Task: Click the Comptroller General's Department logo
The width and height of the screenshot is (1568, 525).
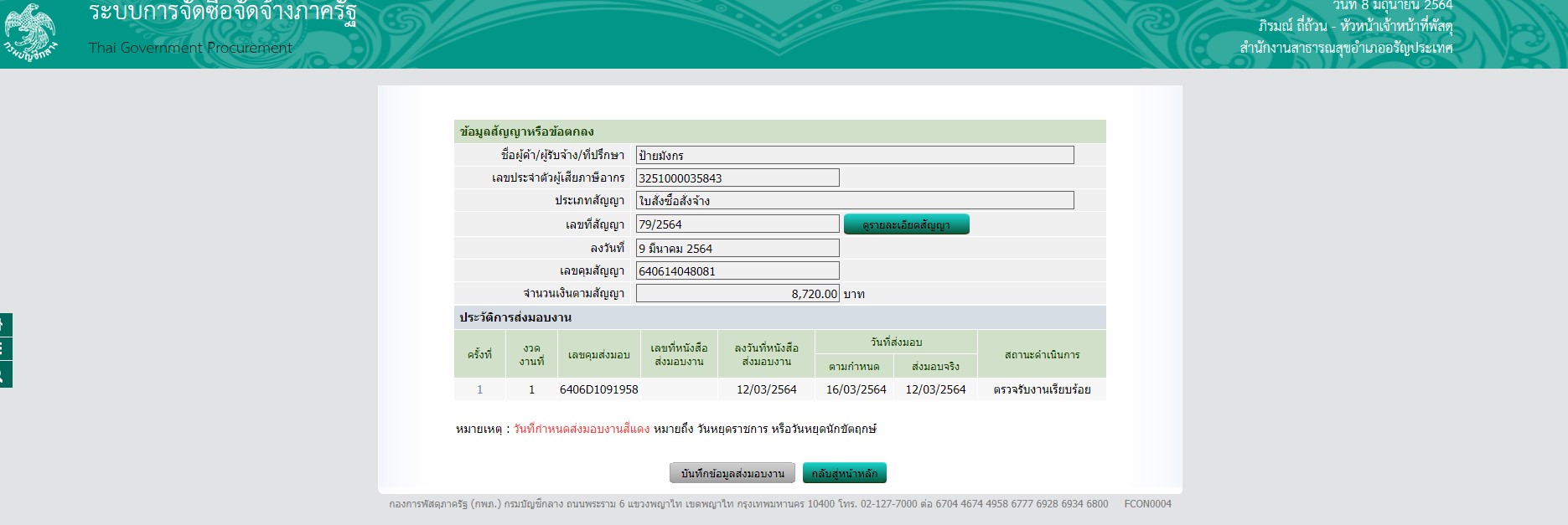Action: 30,32
